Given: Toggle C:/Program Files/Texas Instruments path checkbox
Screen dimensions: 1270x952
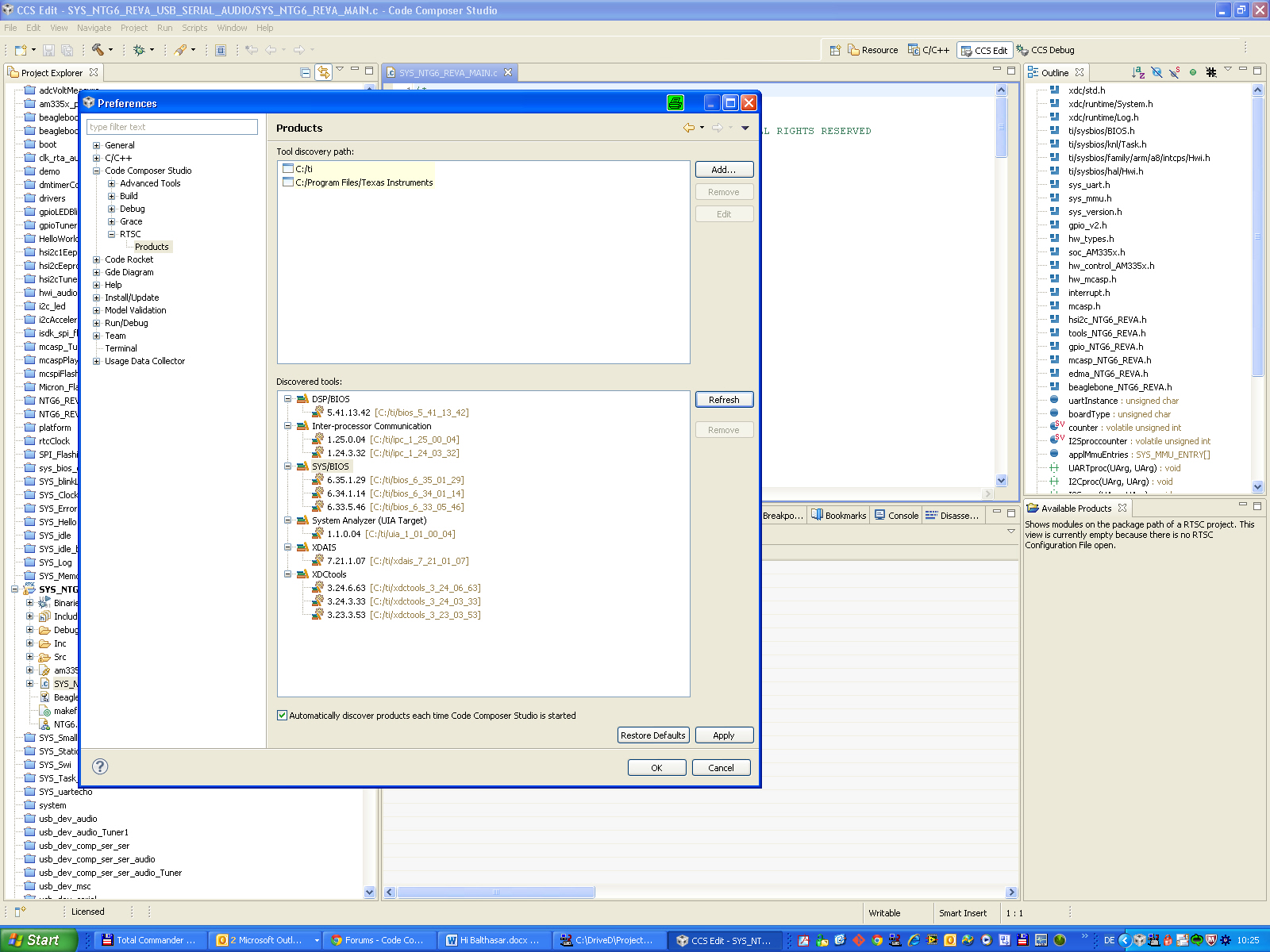Looking at the screenshot, I should coord(288,182).
